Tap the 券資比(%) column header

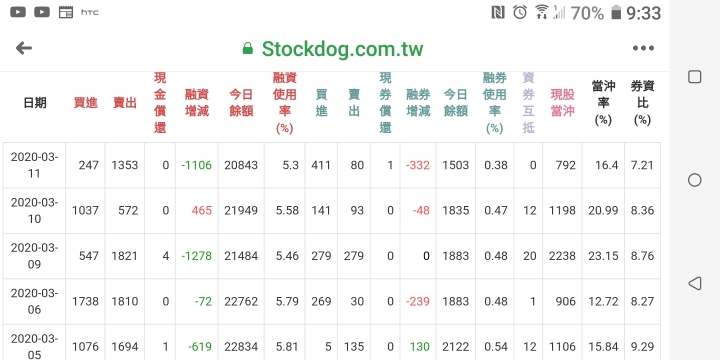[x=642, y=103]
